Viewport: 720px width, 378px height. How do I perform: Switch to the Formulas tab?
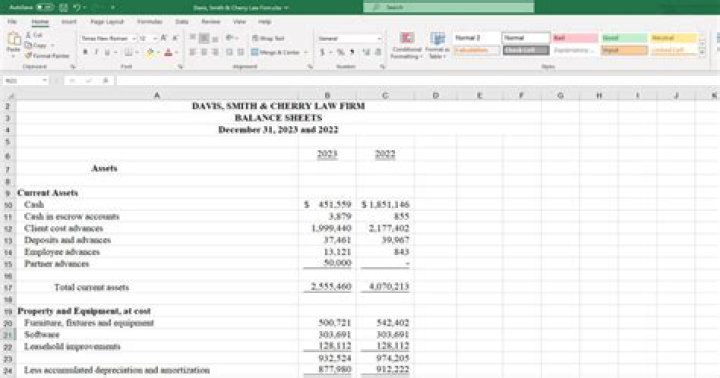150,22
